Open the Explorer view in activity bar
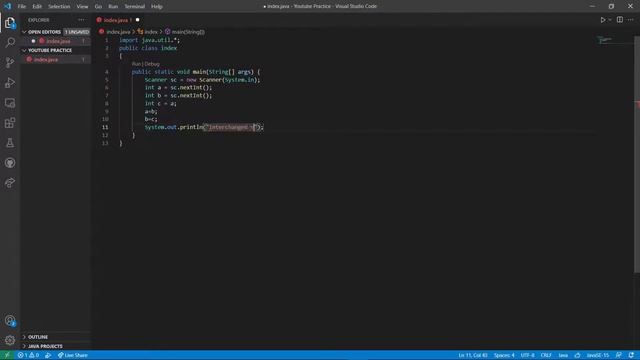Image resolution: width=640 pixels, height=360 pixels. coord(10,23)
